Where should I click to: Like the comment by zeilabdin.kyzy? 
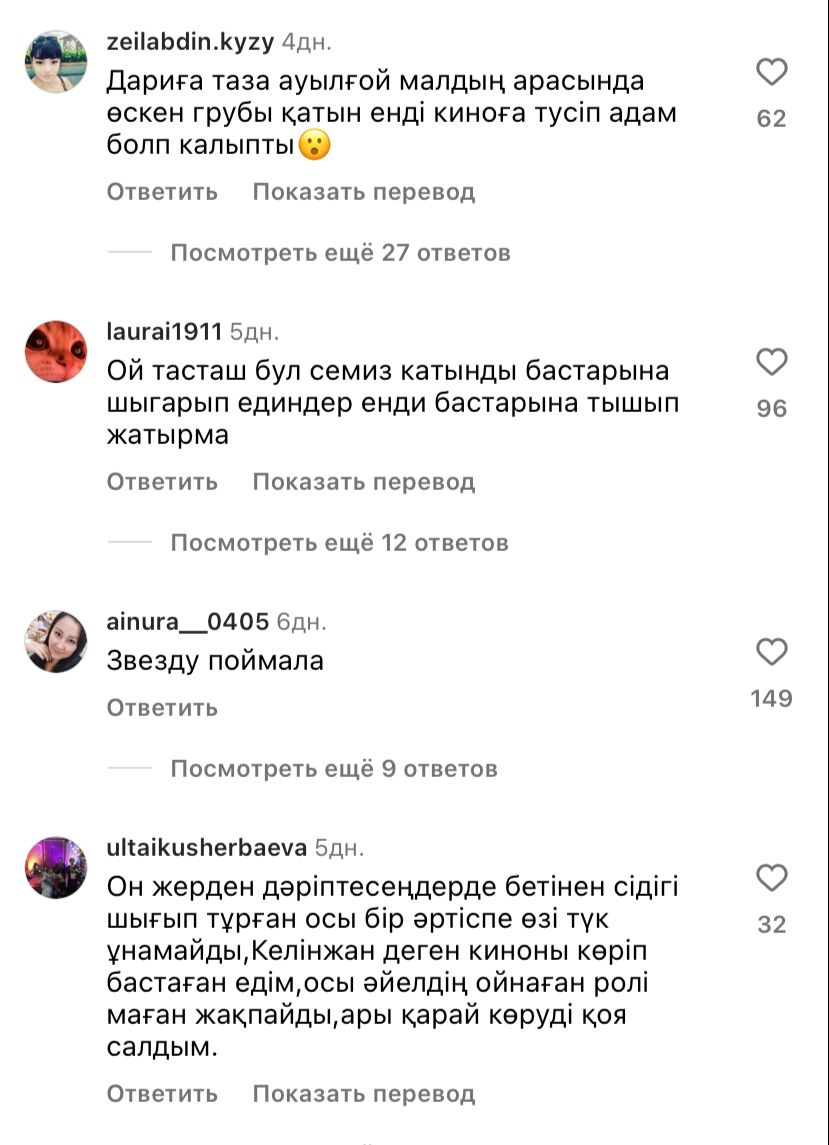tap(771, 72)
